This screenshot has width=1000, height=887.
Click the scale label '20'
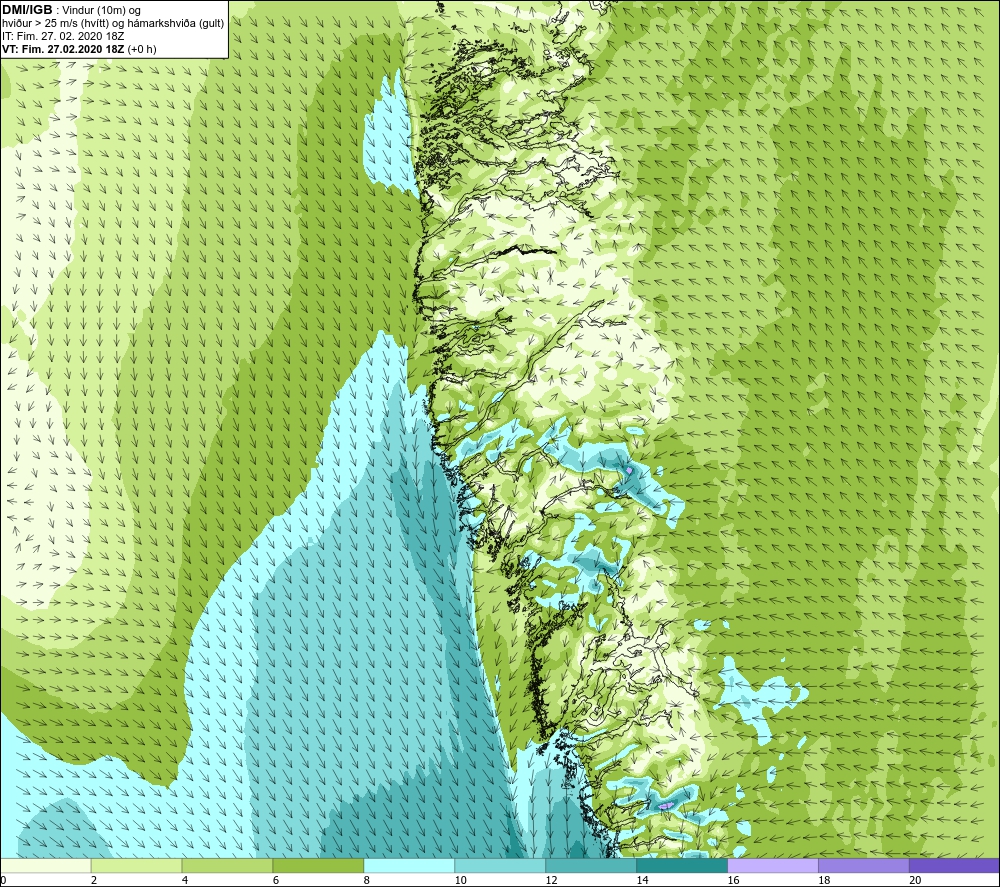click(x=915, y=880)
